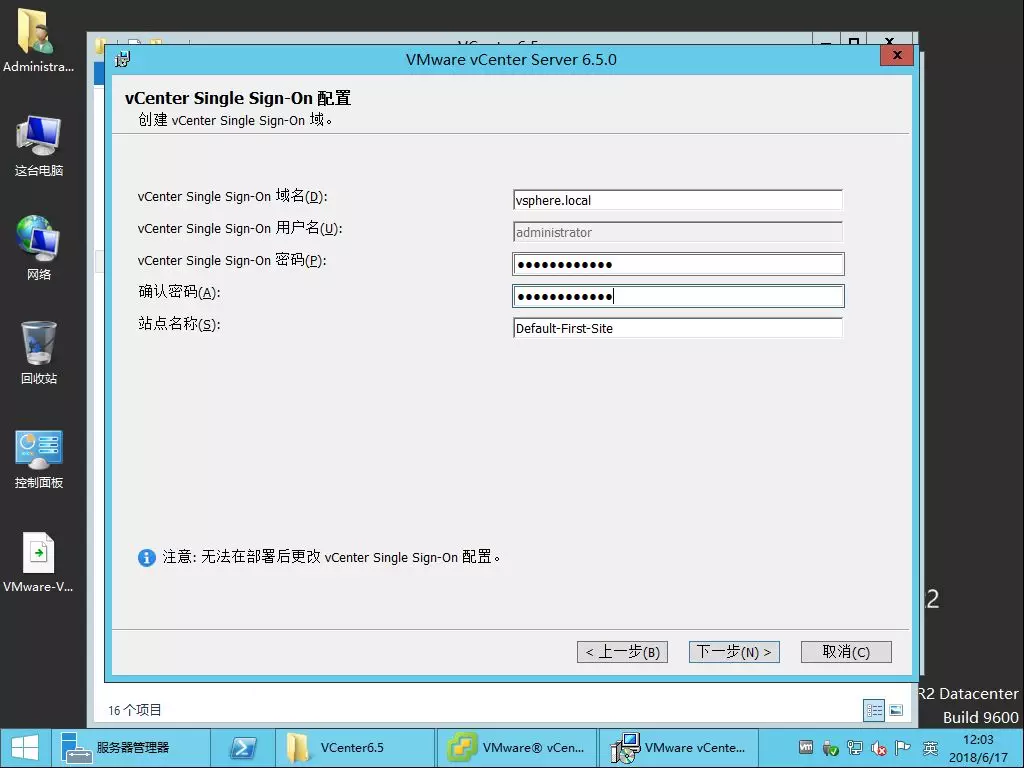Switch the 英 input method indicator
1024x768 pixels.
pos(930,748)
